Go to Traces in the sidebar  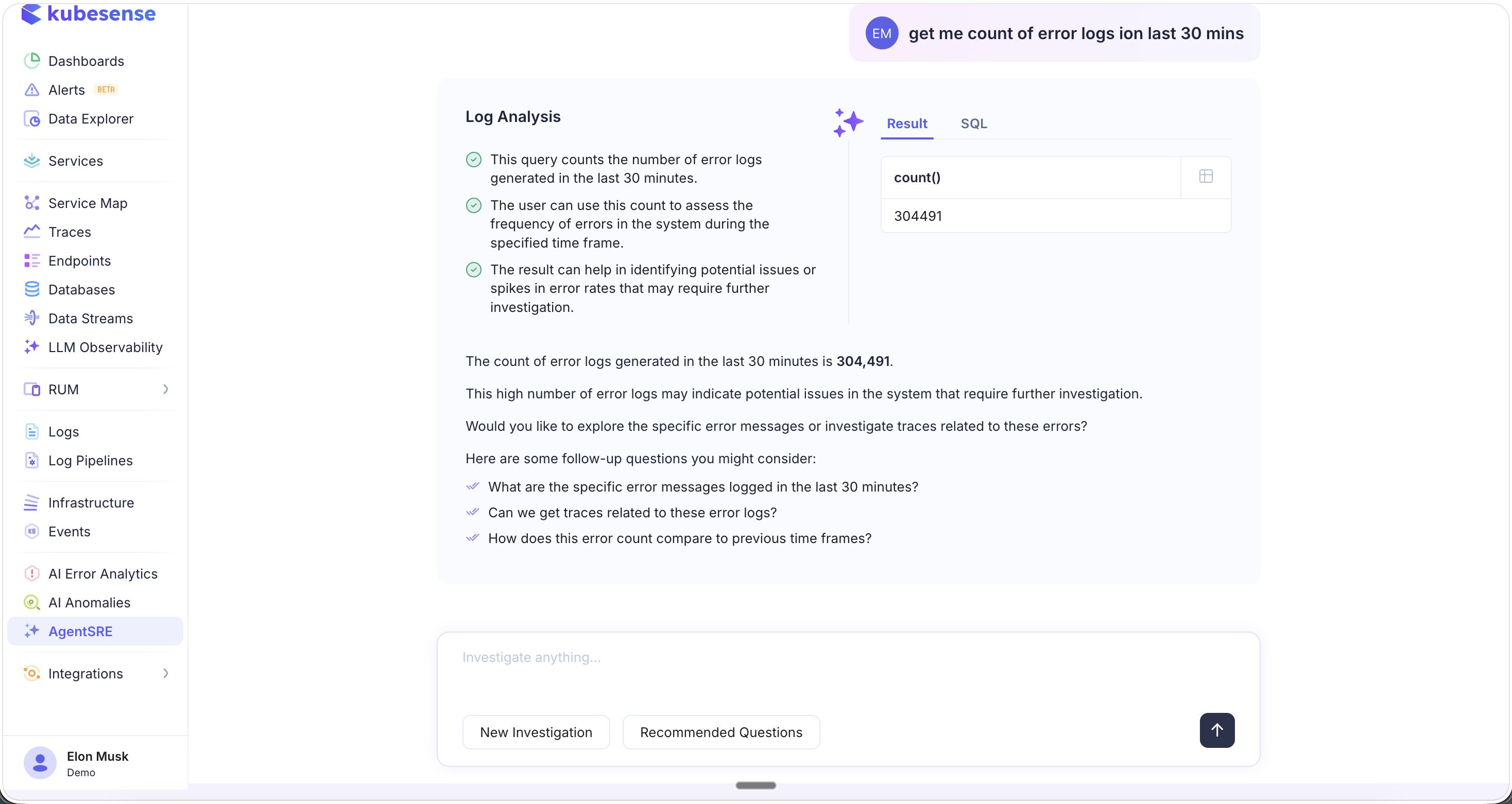point(70,232)
